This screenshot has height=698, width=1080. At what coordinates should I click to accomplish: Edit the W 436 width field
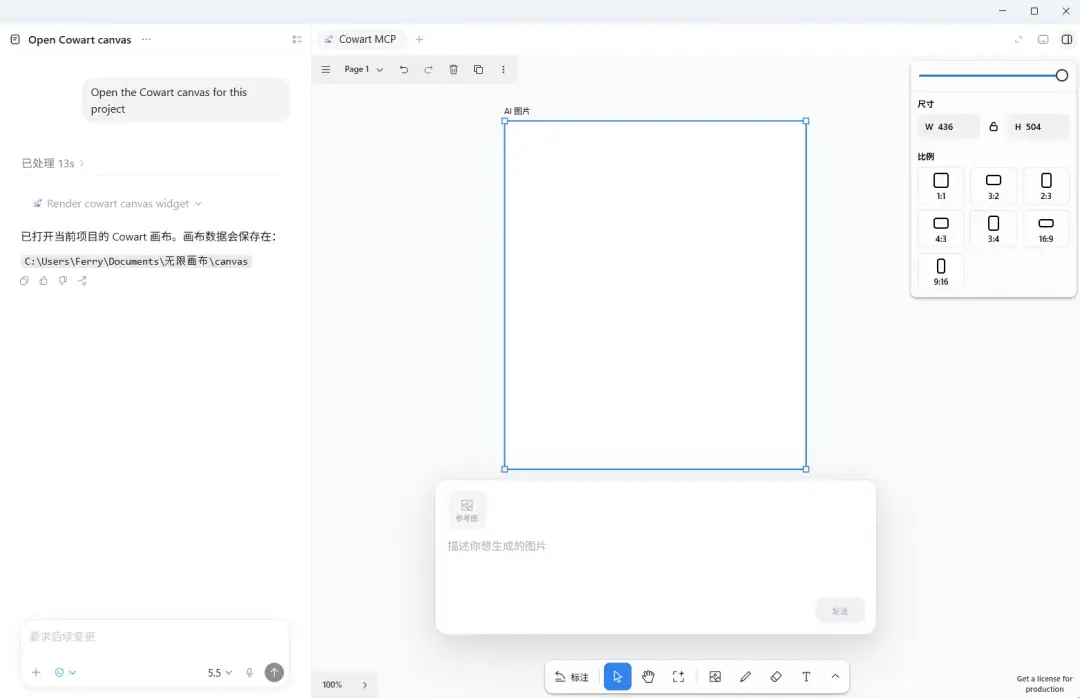coord(948,127)
